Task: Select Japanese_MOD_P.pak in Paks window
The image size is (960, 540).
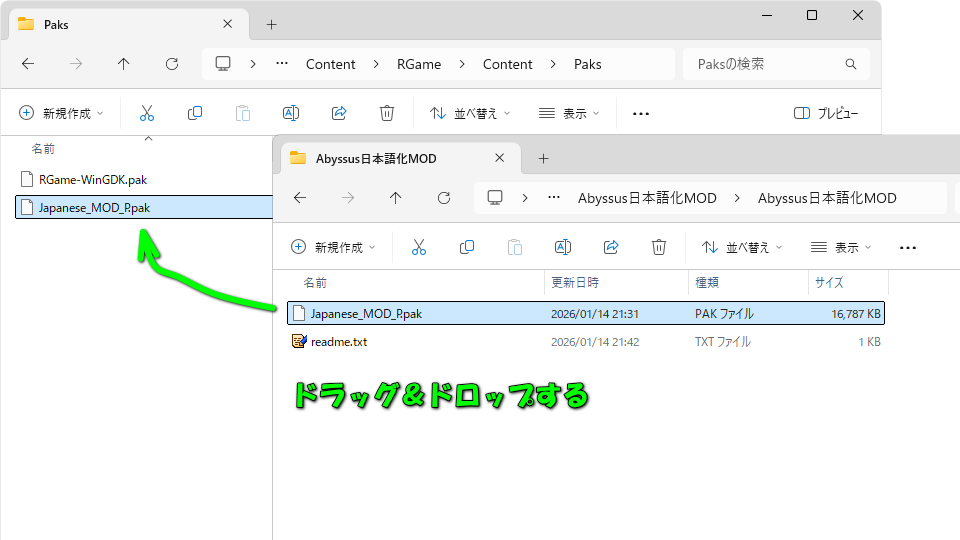Action: 144,207
